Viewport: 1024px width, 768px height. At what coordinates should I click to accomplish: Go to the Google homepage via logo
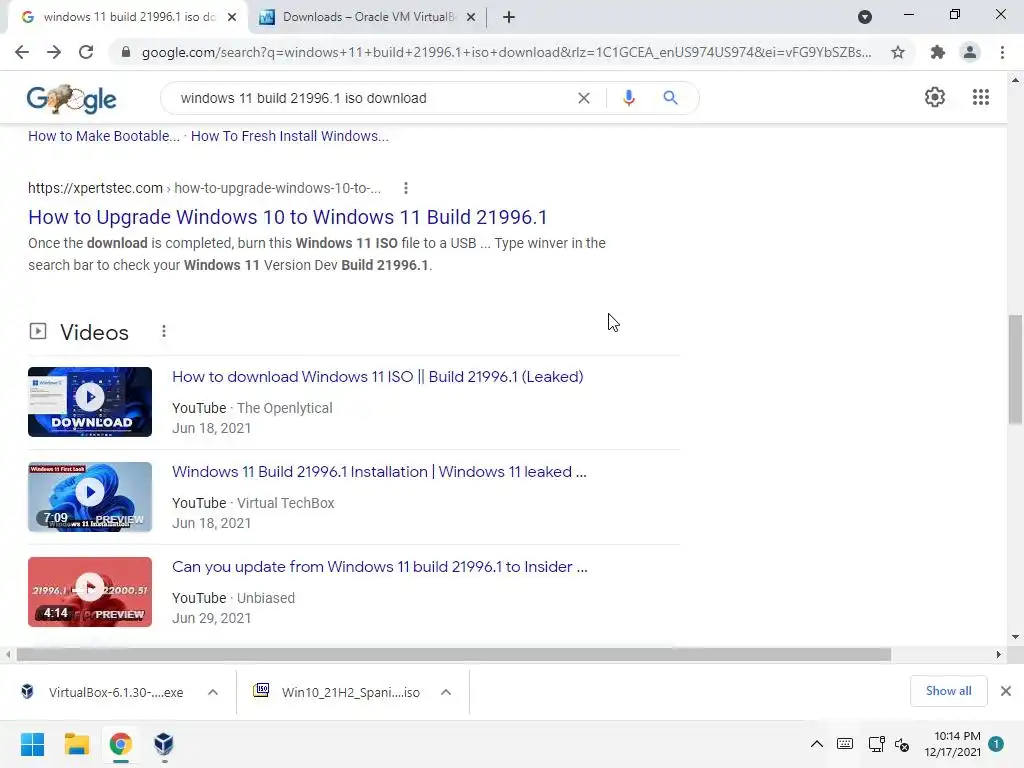pyautogui.click(x=71, y=99)
